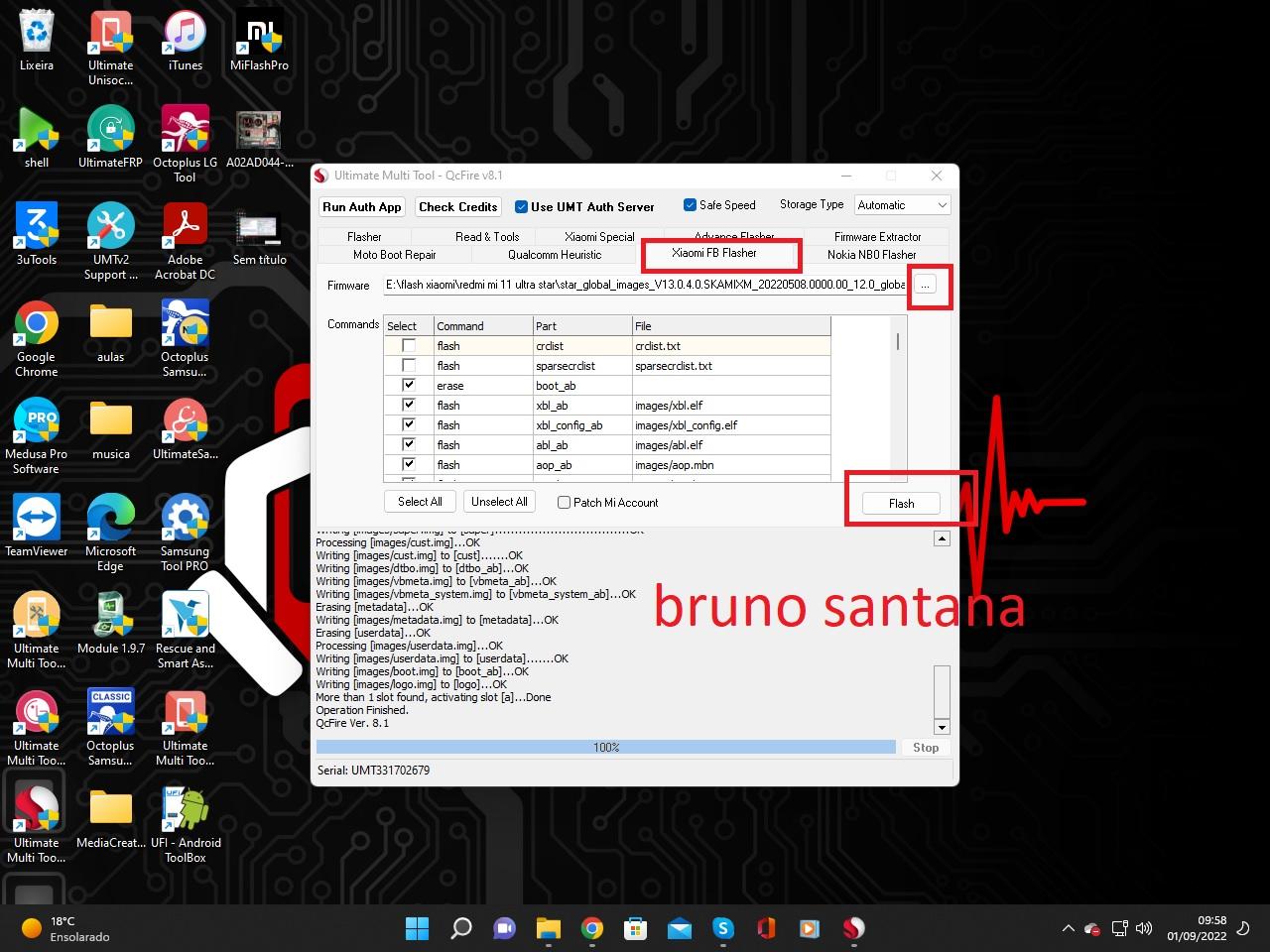This screenshot has width=1270, height=952.
Task: Enable Patch Mi Account checkbox
Action: click(x=564, y=503)
